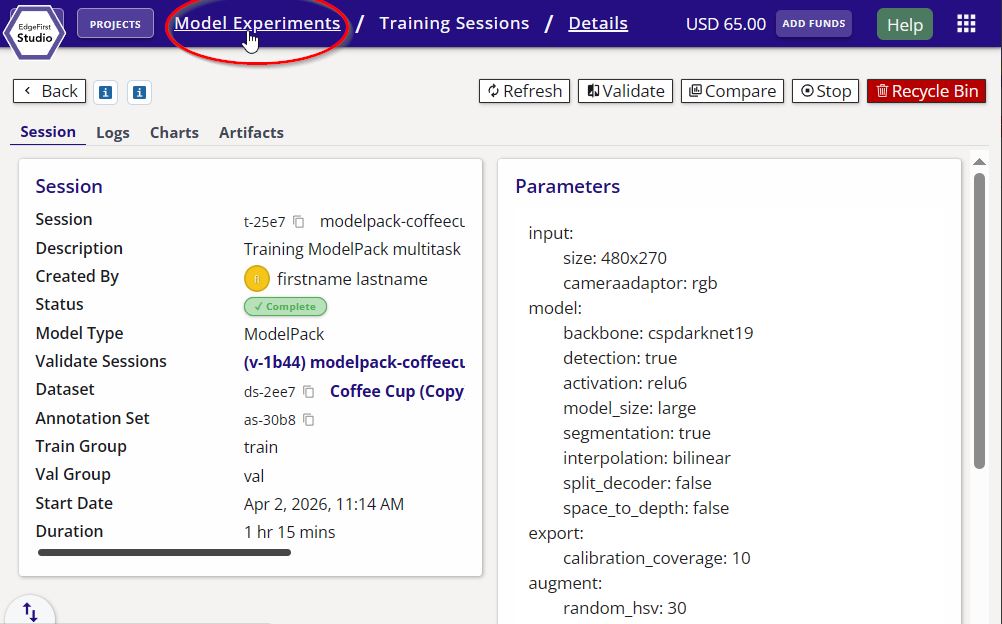This screenshot has height=624, width=1002.
Task: Click the second info icon beside Back
Action: 140,91
